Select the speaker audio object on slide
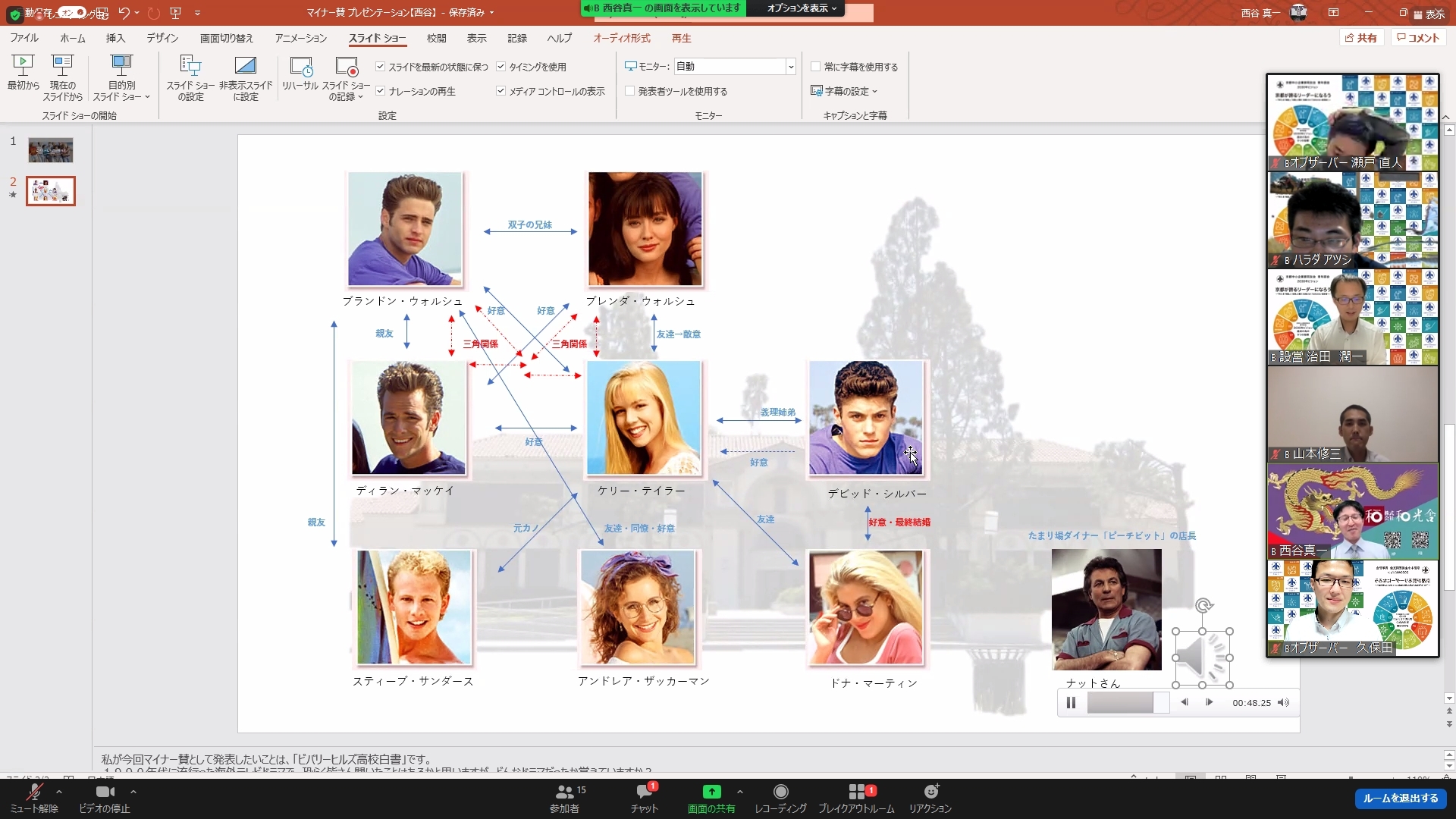Viewport: 1456px width, 819px height. point(1202,657)
